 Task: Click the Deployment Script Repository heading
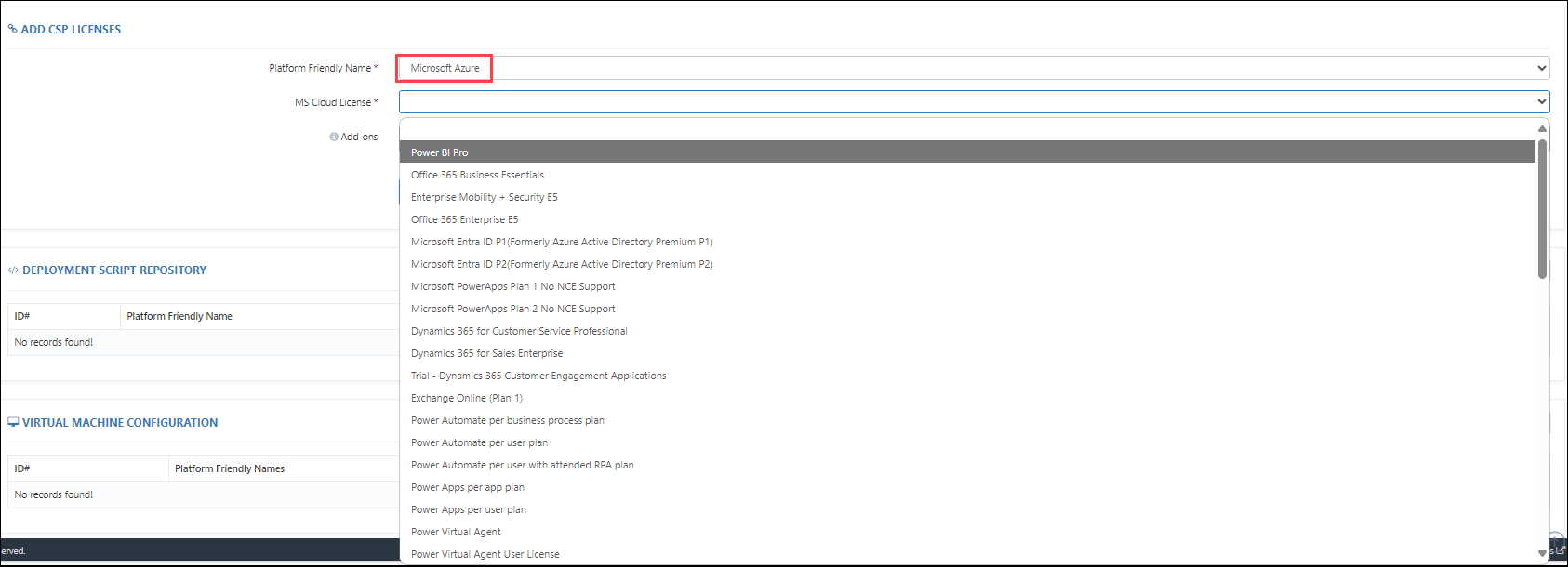pos(114,270)
